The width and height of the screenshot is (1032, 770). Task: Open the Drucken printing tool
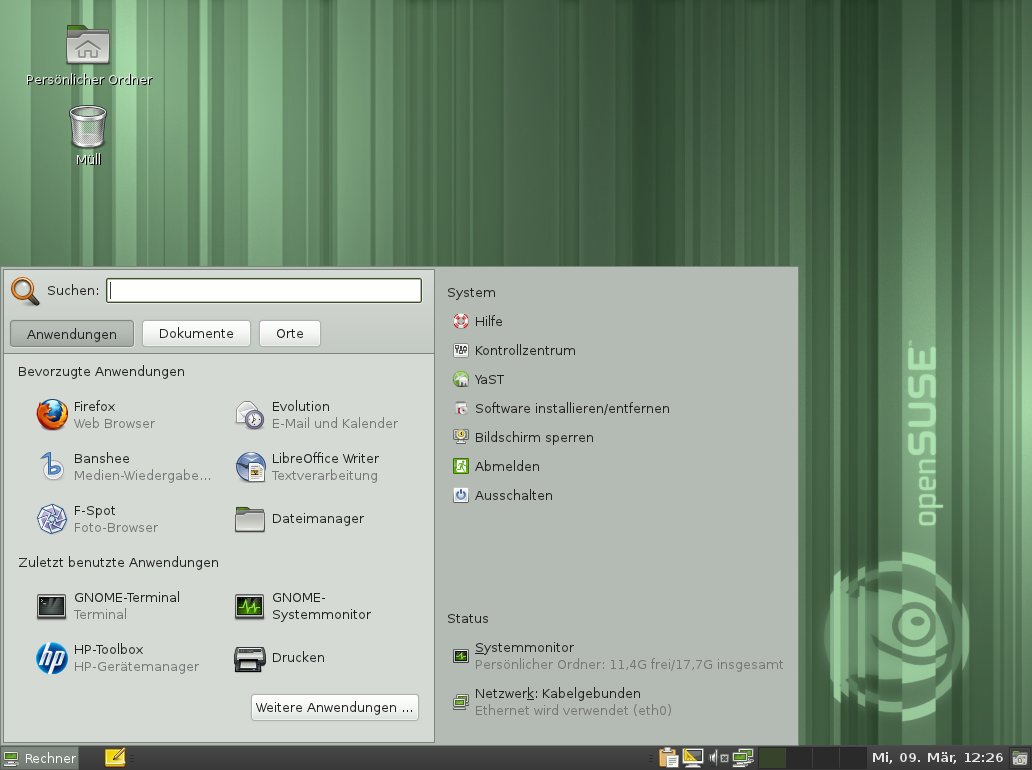click(300, 657)
